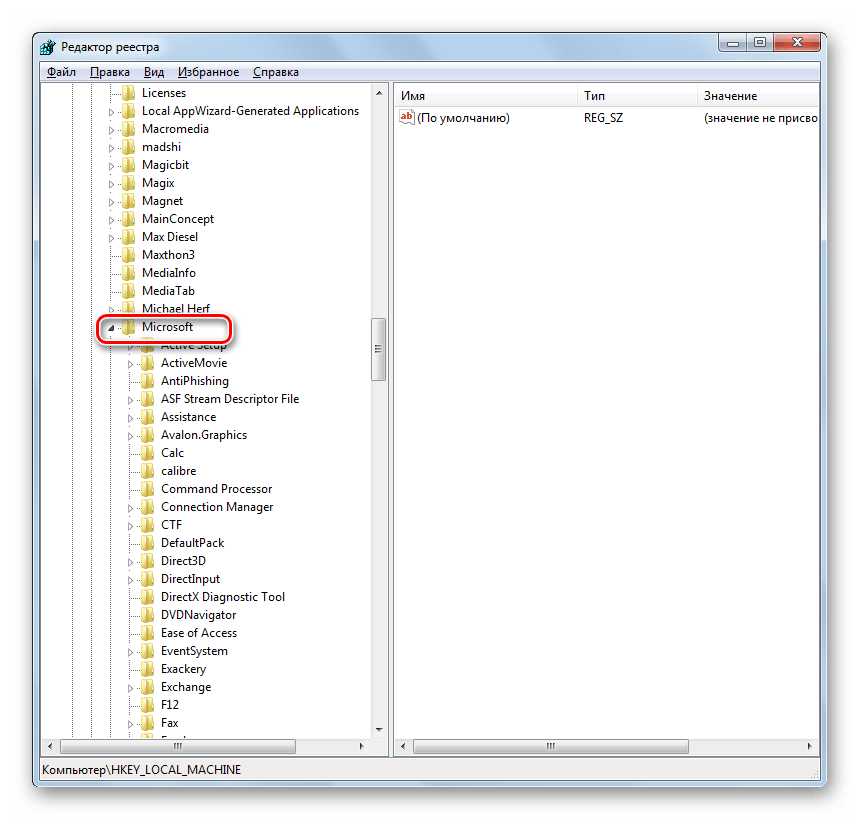Expand the ASF Stream Descriptor File key
The height and width of the screenshot is (820, 860).
(131, 400)
